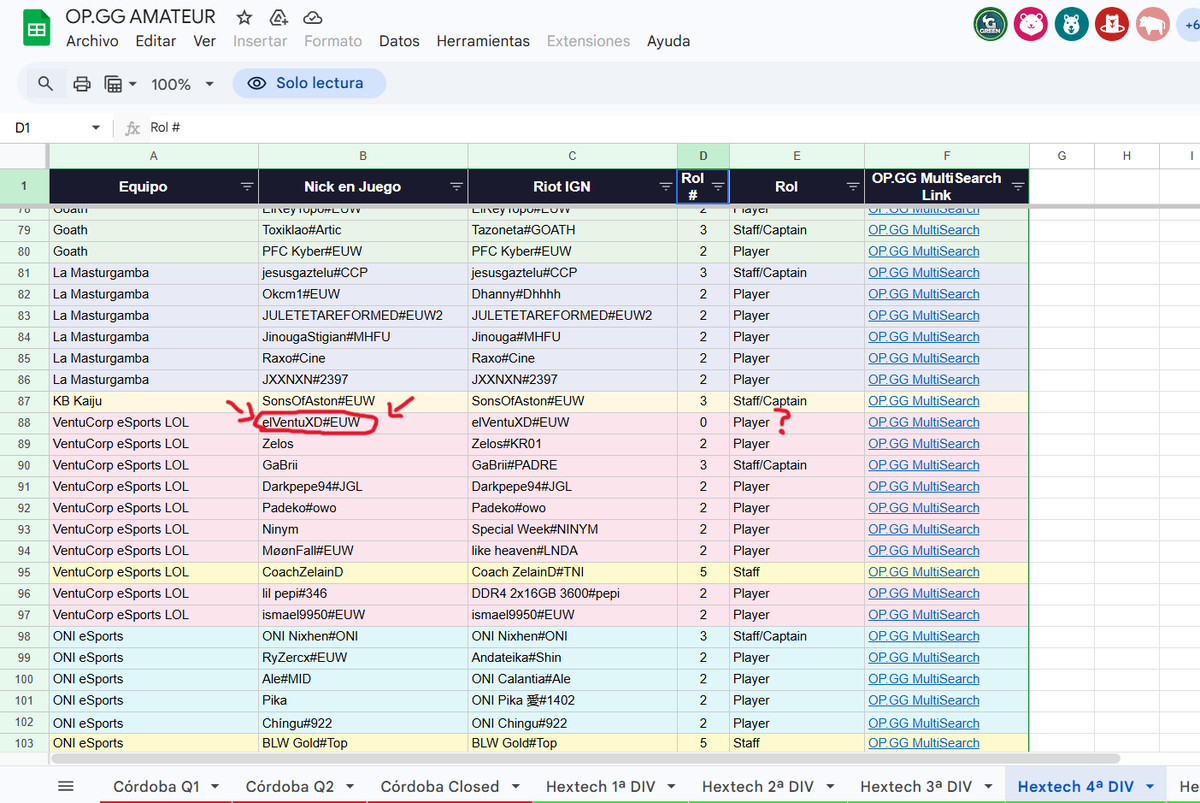The width and height of the screenshot is (1200, 803).
Task: Expand the name box dropdown arrow
Action: click(x=96, y=128)
